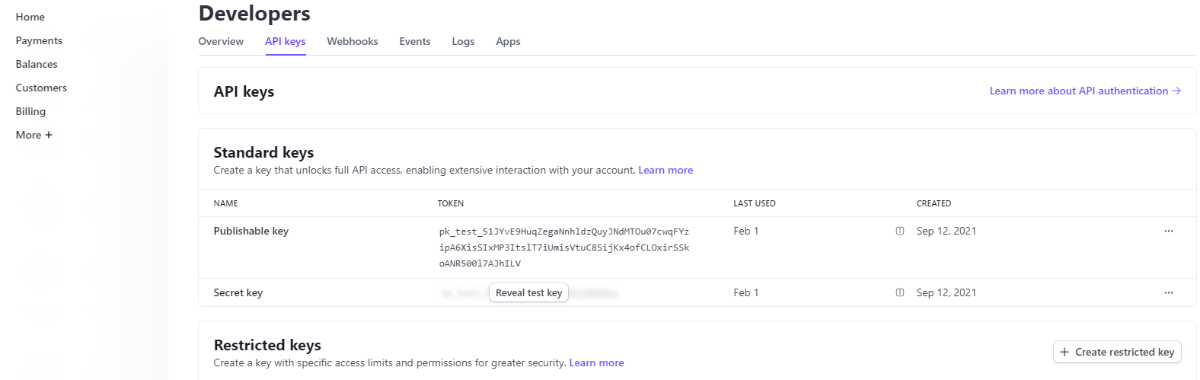Open the Logs tab

(x=463, y=41)
